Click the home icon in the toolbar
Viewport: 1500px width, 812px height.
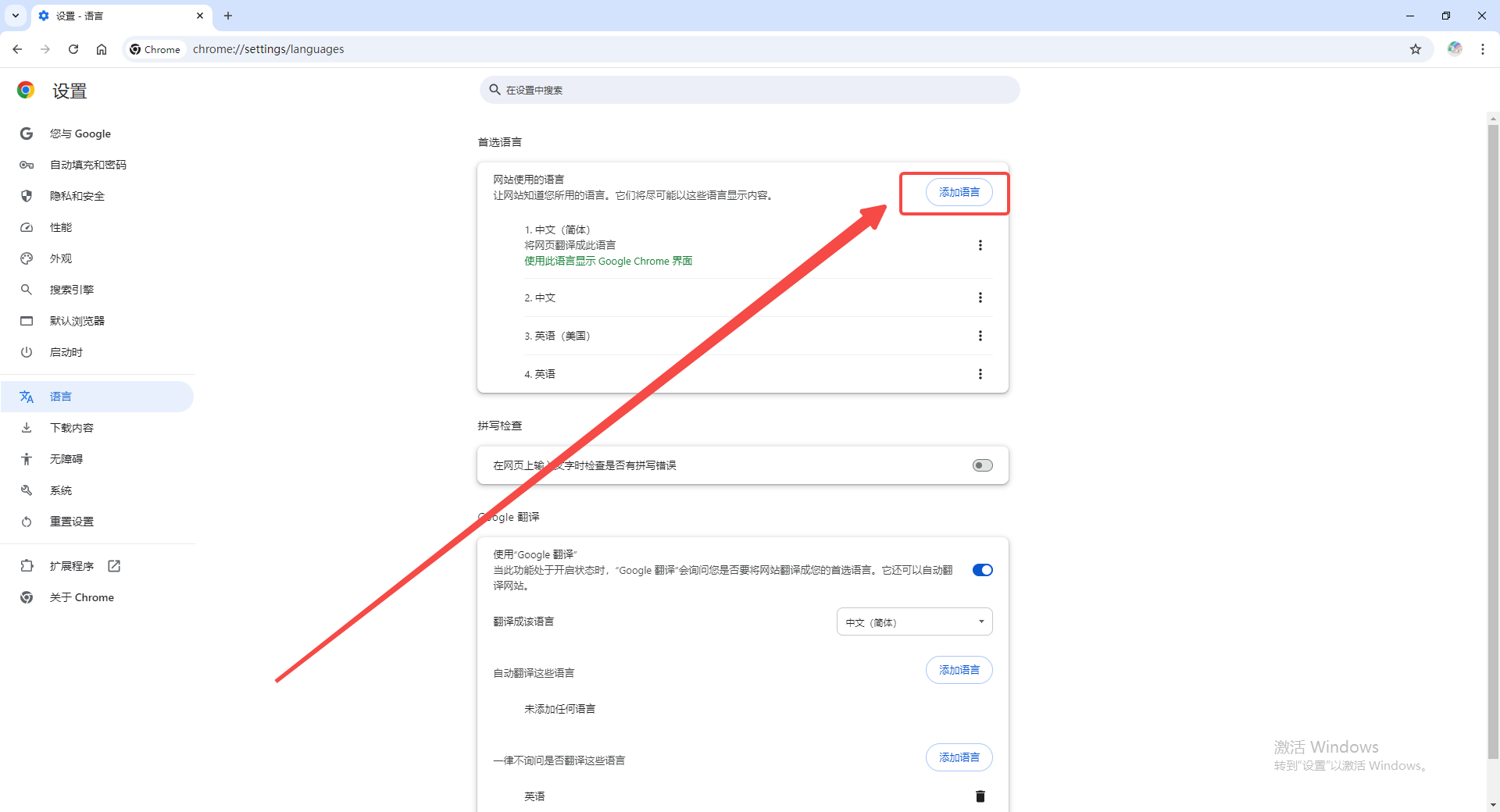(x=102, y=49)
